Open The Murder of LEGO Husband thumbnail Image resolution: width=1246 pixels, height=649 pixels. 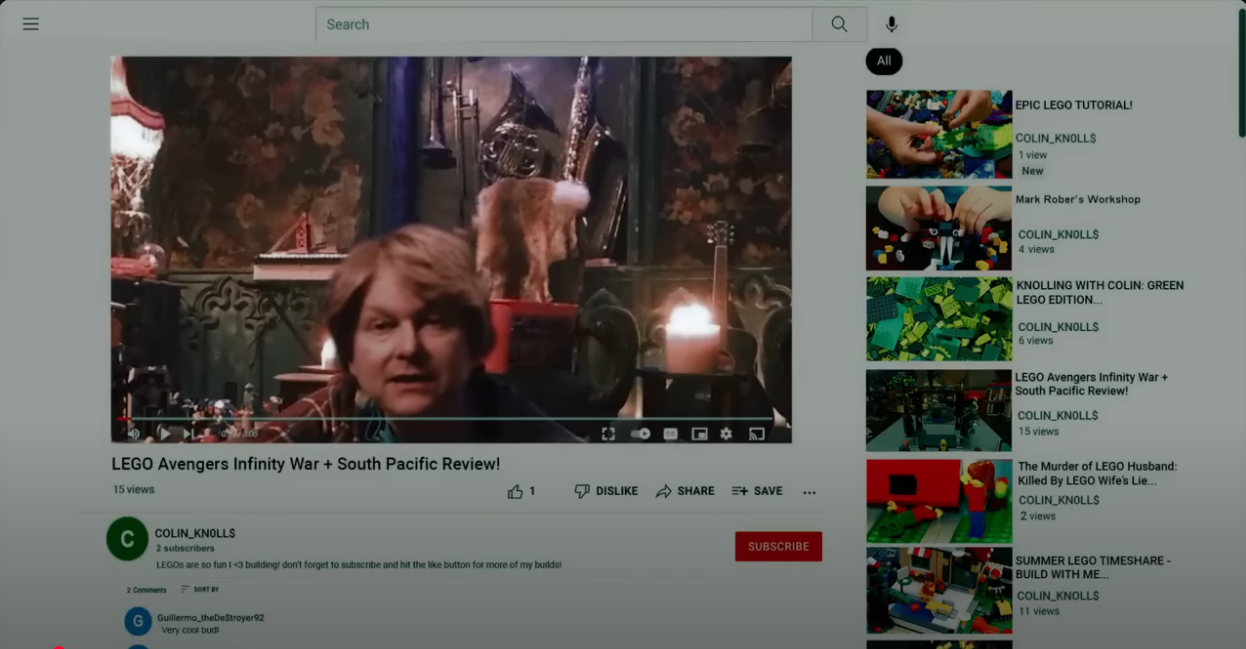coord(939,501)
